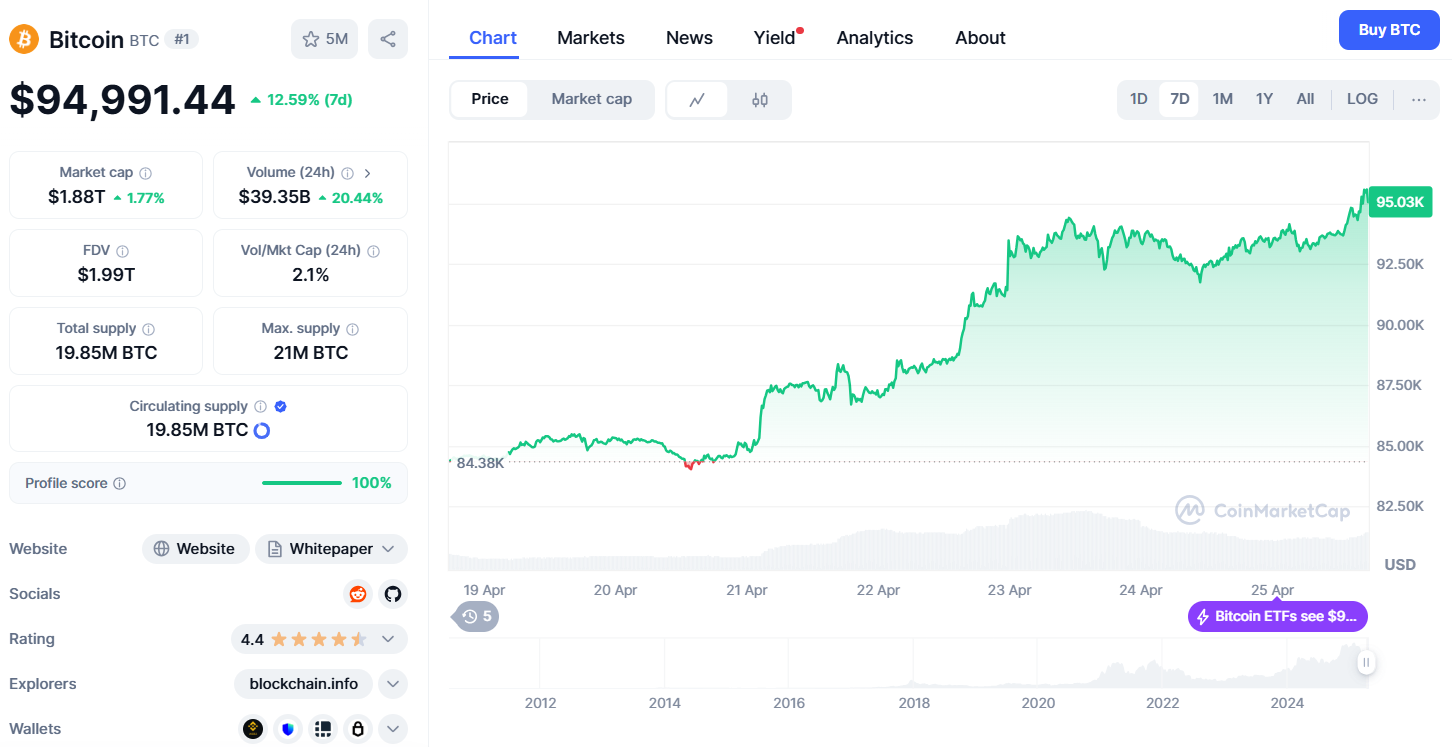This screenshot has width=1452, height=747.
Task: Open the Markets tab
Action: pyautogui.click(x=591, y=38)
